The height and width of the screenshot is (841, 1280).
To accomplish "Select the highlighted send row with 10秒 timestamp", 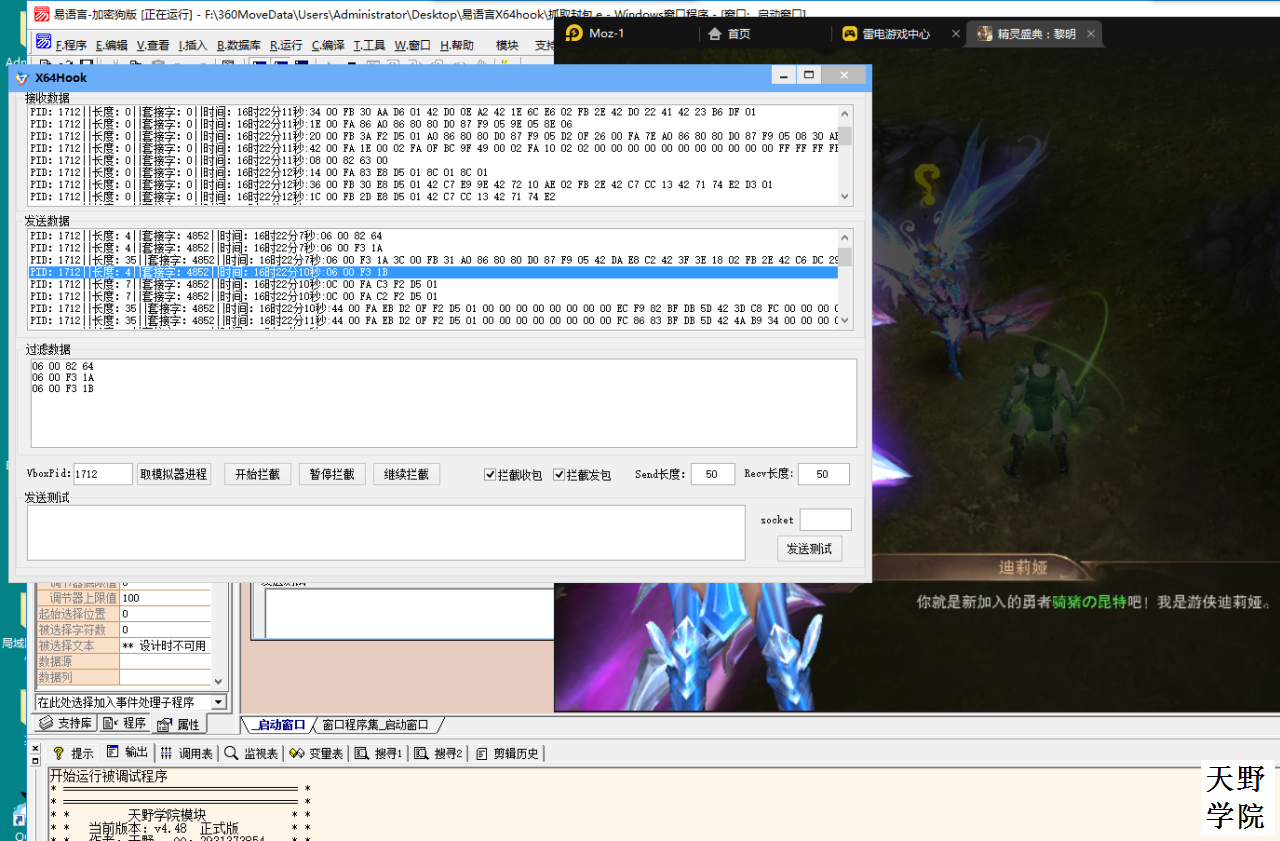I will point(433,272).
